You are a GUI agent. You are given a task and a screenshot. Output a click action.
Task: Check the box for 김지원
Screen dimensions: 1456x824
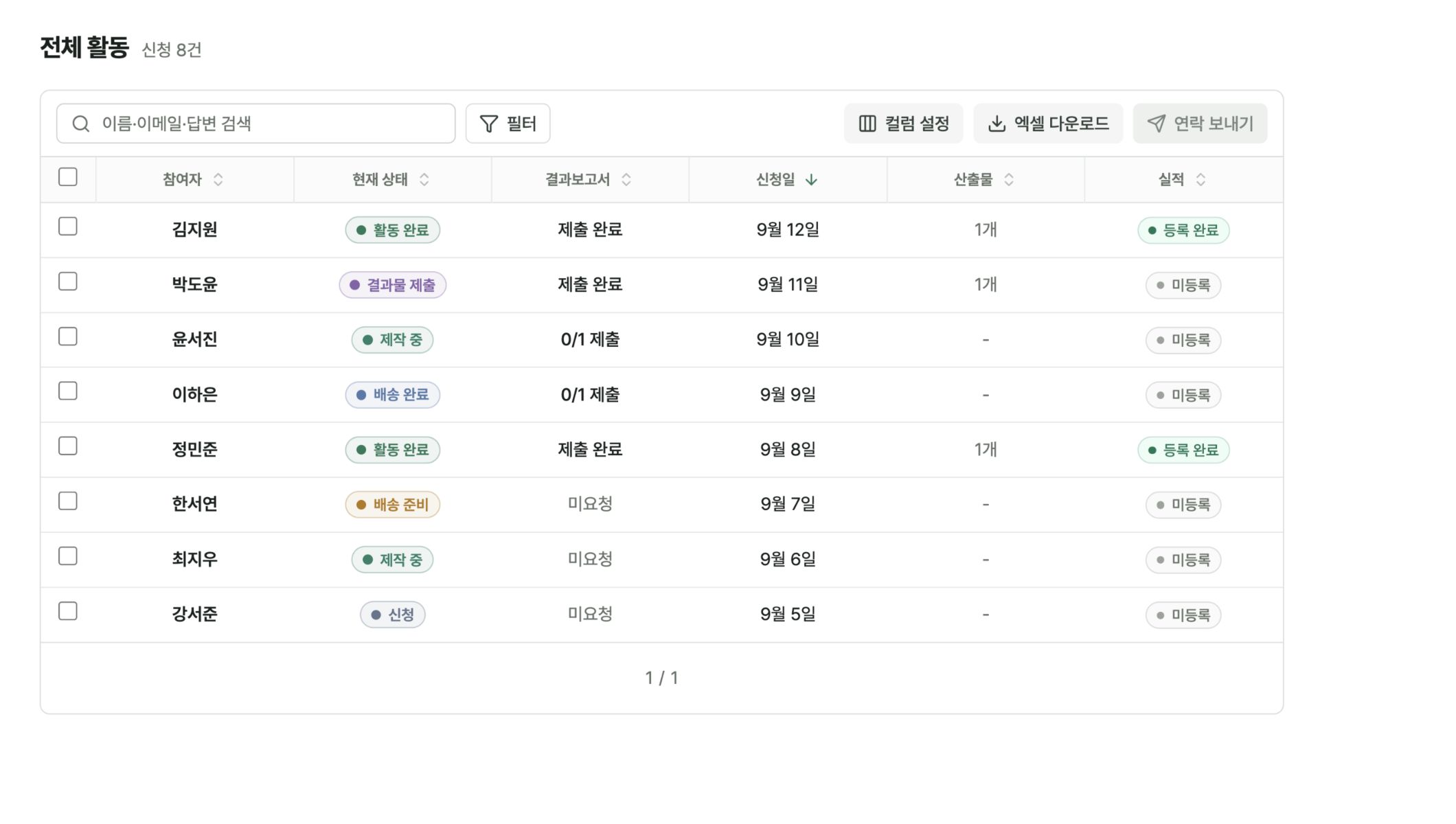pyautogui.click(x=68, y=227)
